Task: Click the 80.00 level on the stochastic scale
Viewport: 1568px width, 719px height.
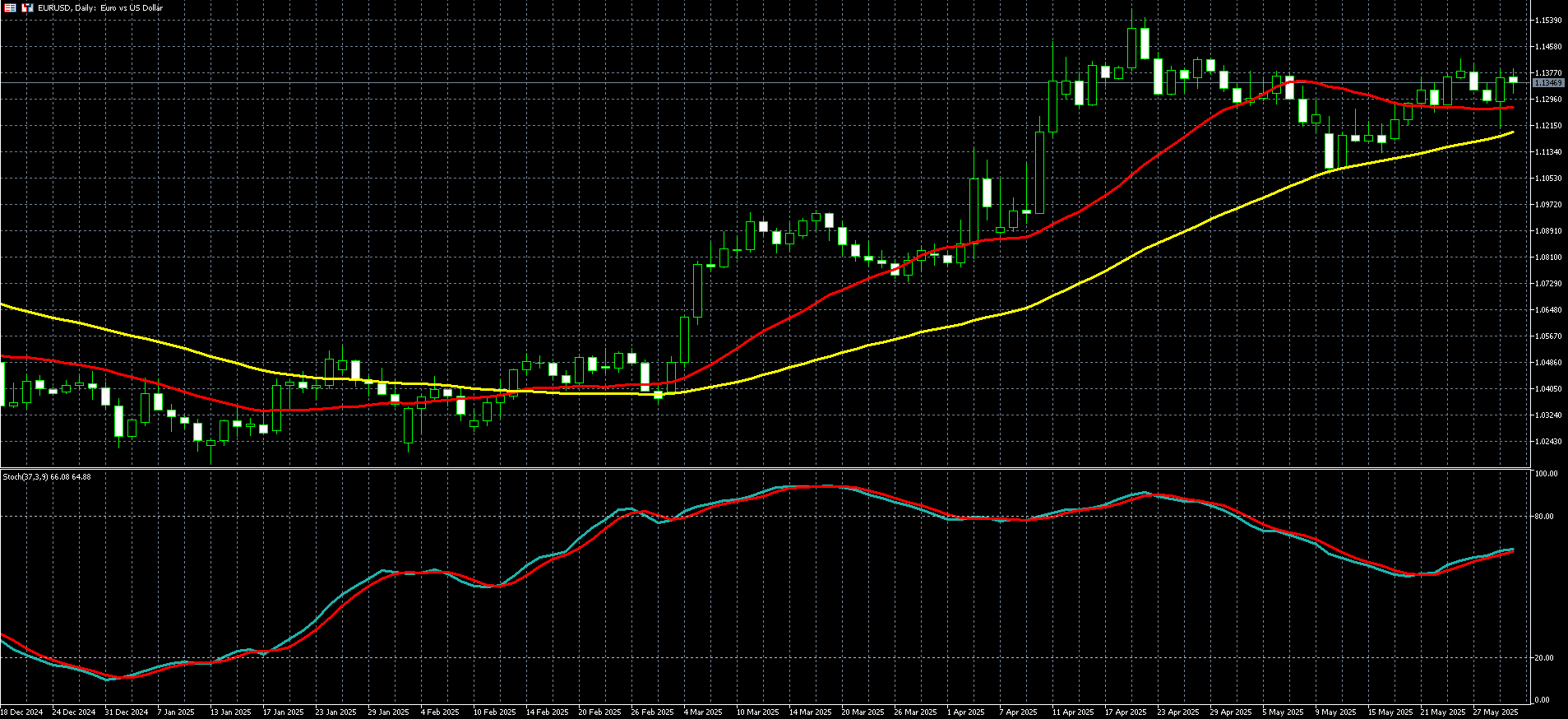Action: [x=1544, y=517]
